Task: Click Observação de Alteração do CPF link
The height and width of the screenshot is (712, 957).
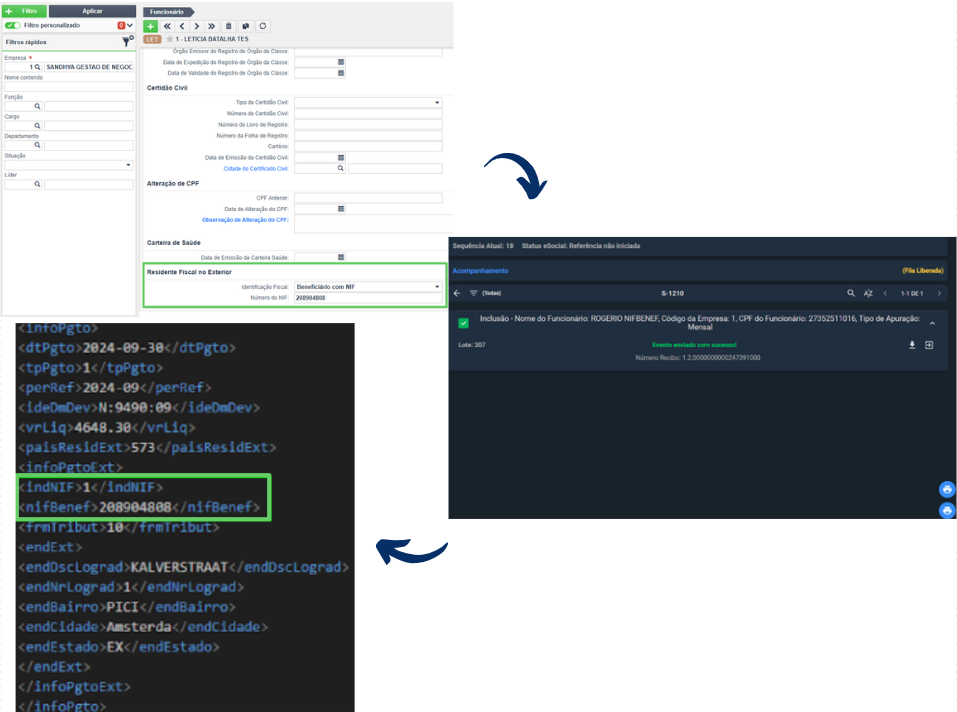Action: tap(245, 220)
